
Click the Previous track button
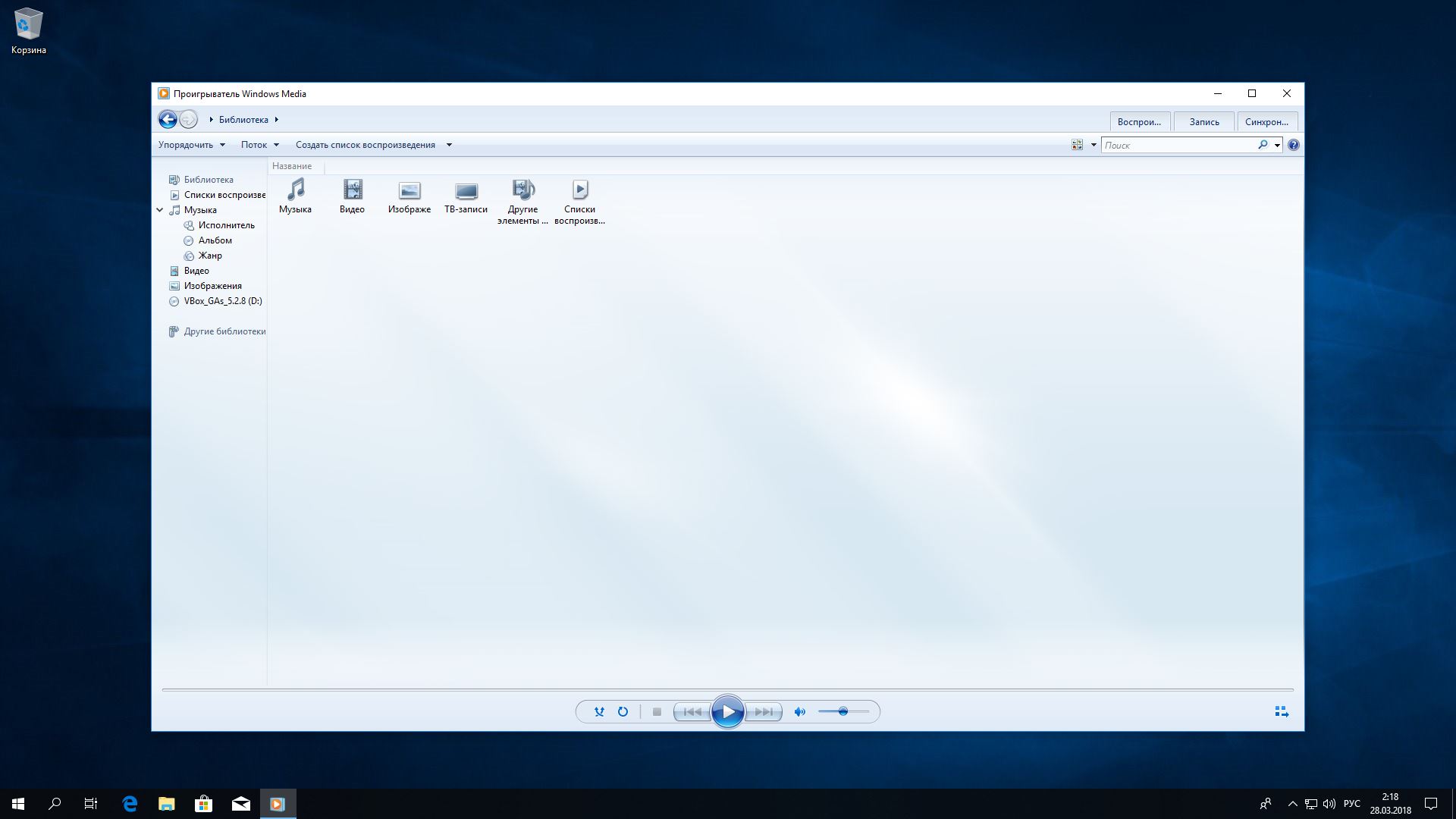pos(692,712)
